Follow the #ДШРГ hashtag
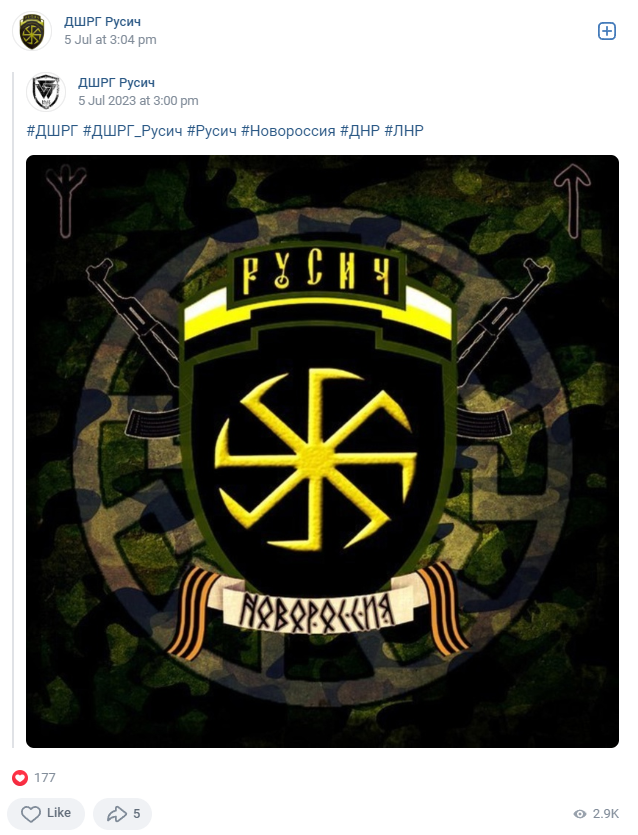This screenshot has width=638, height=835. coord(52,130)
